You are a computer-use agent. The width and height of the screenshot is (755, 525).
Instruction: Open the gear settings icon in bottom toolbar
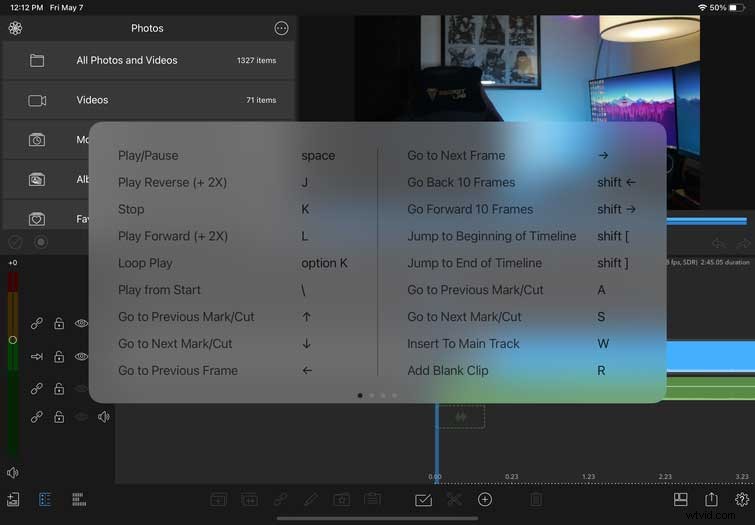point(741,499)
